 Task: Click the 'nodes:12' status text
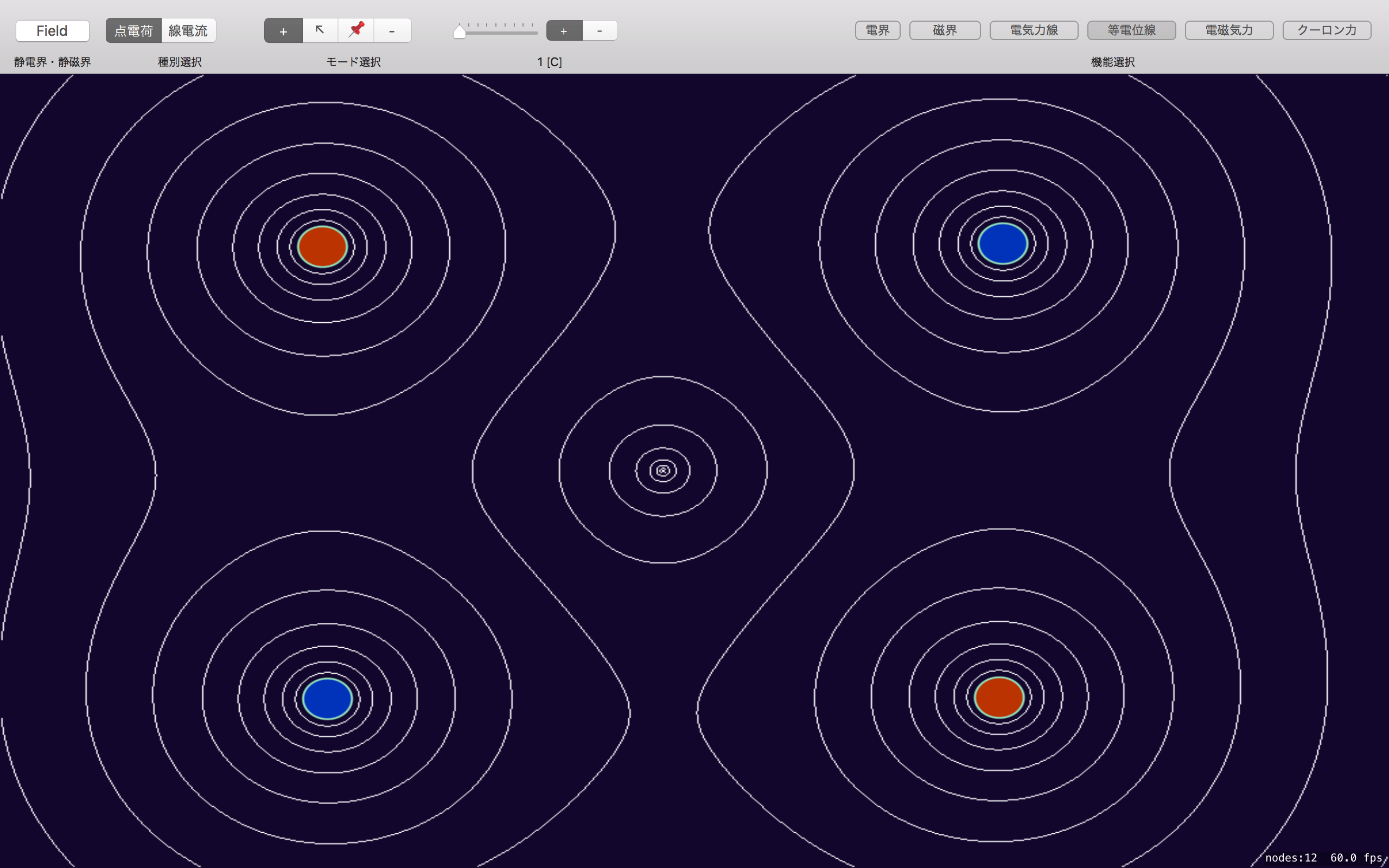click(1291, 858)
